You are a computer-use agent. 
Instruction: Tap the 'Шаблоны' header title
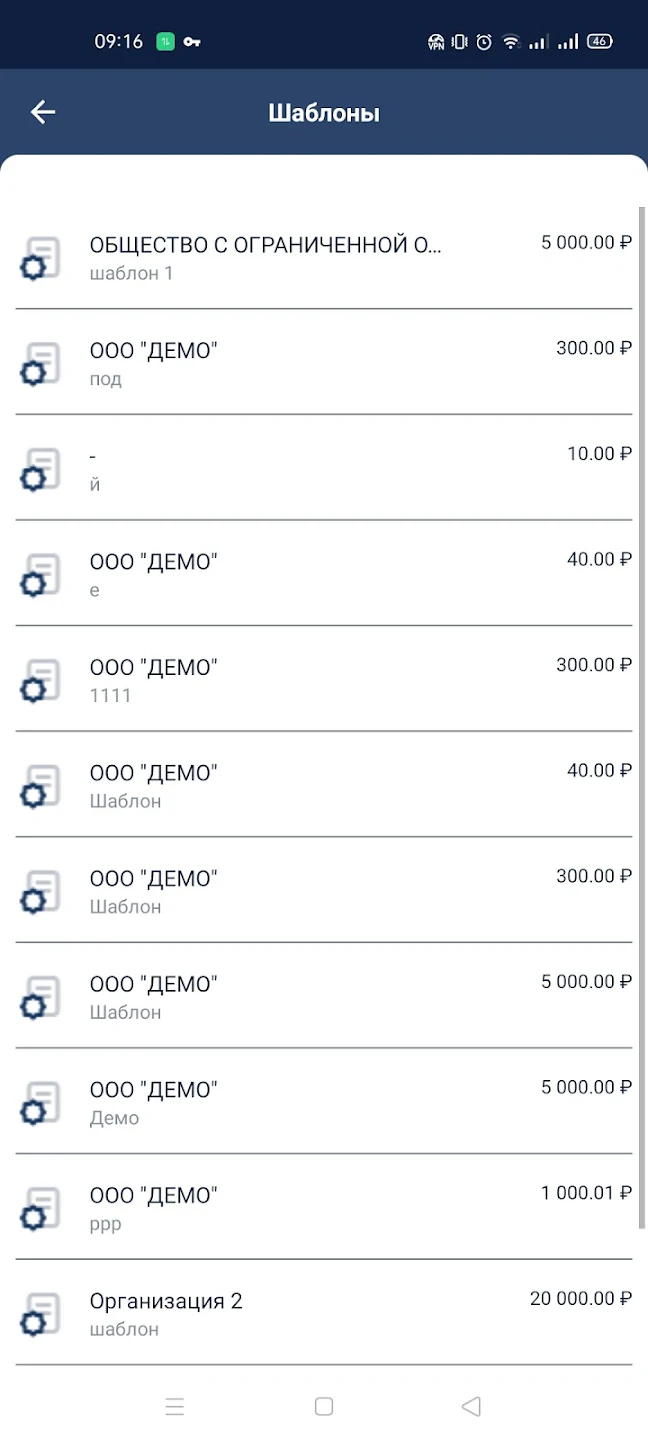tap(324, 113)
